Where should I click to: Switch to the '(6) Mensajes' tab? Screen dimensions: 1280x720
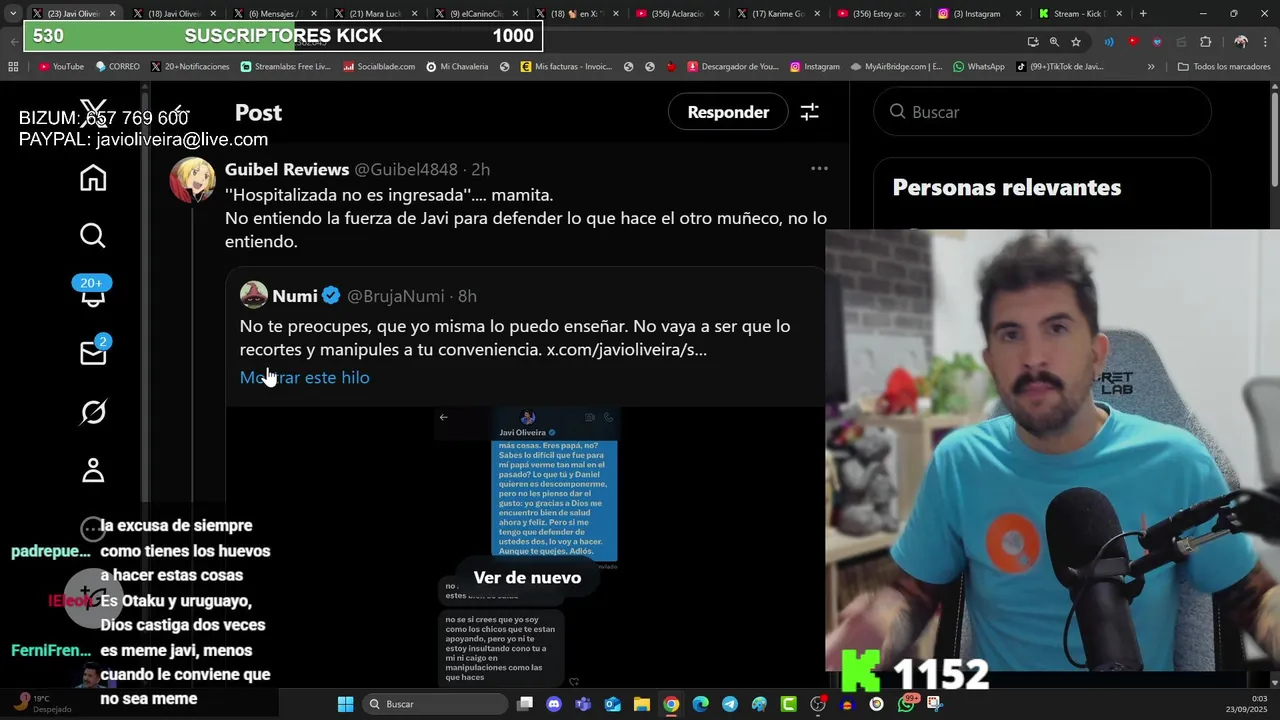click(275, 14)
